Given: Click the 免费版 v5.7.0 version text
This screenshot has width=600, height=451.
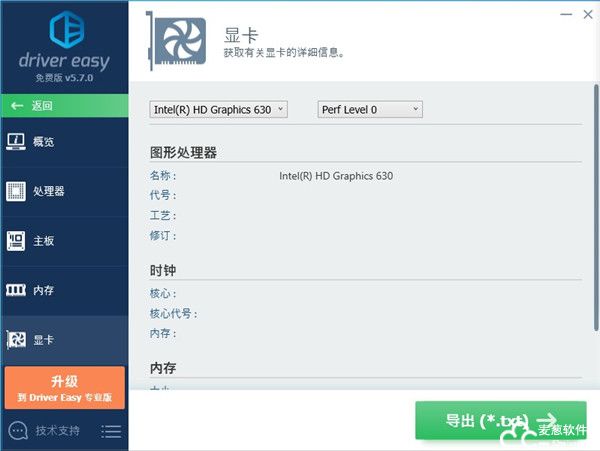Looking at the screenshot, I should 64,78.
